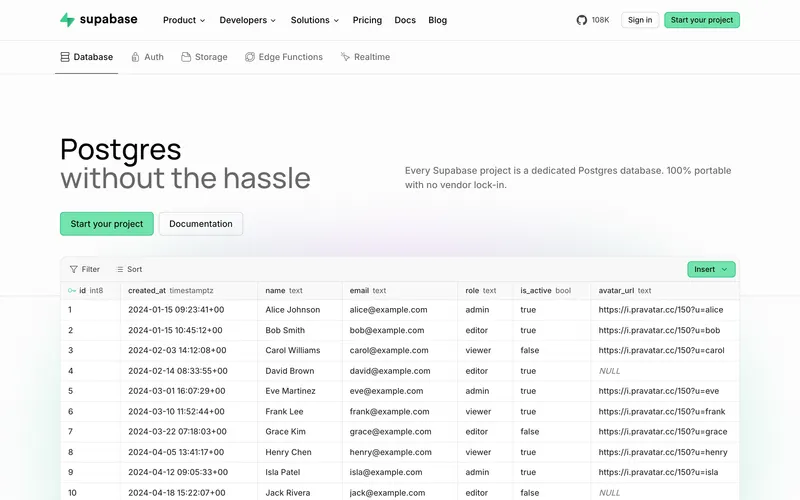Viewport: 800px width, 500px height.
Task: Select timestamp 2024-01-15 10:45:12+00
Action: [189, 330]
